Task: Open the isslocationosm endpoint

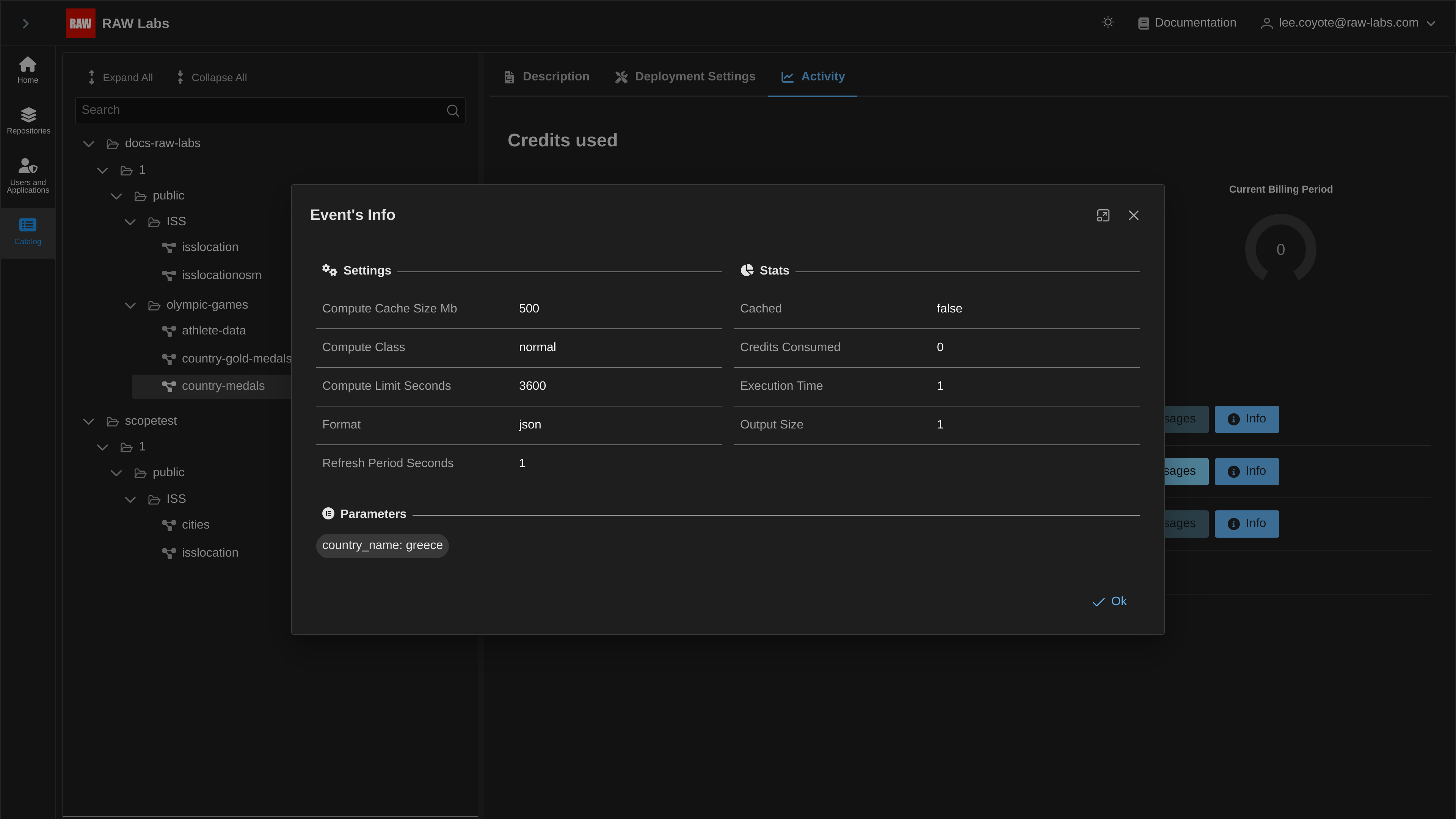Action: 221,275
